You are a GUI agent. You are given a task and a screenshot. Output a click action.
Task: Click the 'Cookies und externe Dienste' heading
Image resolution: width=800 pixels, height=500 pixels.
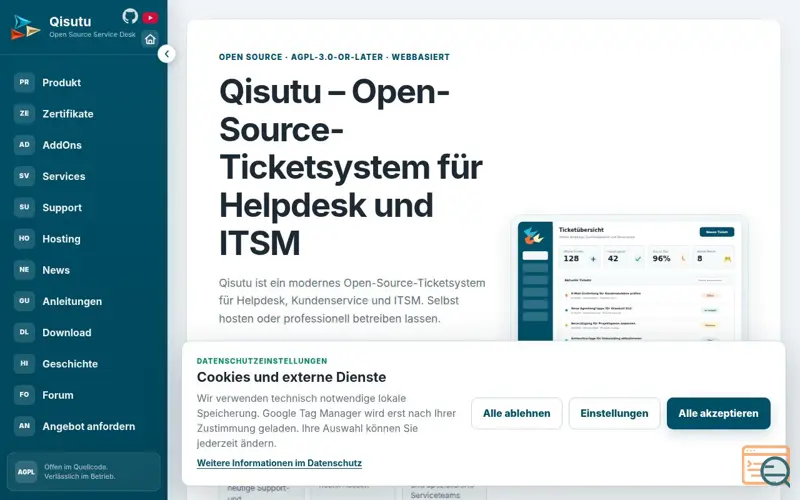pos(291,377)
